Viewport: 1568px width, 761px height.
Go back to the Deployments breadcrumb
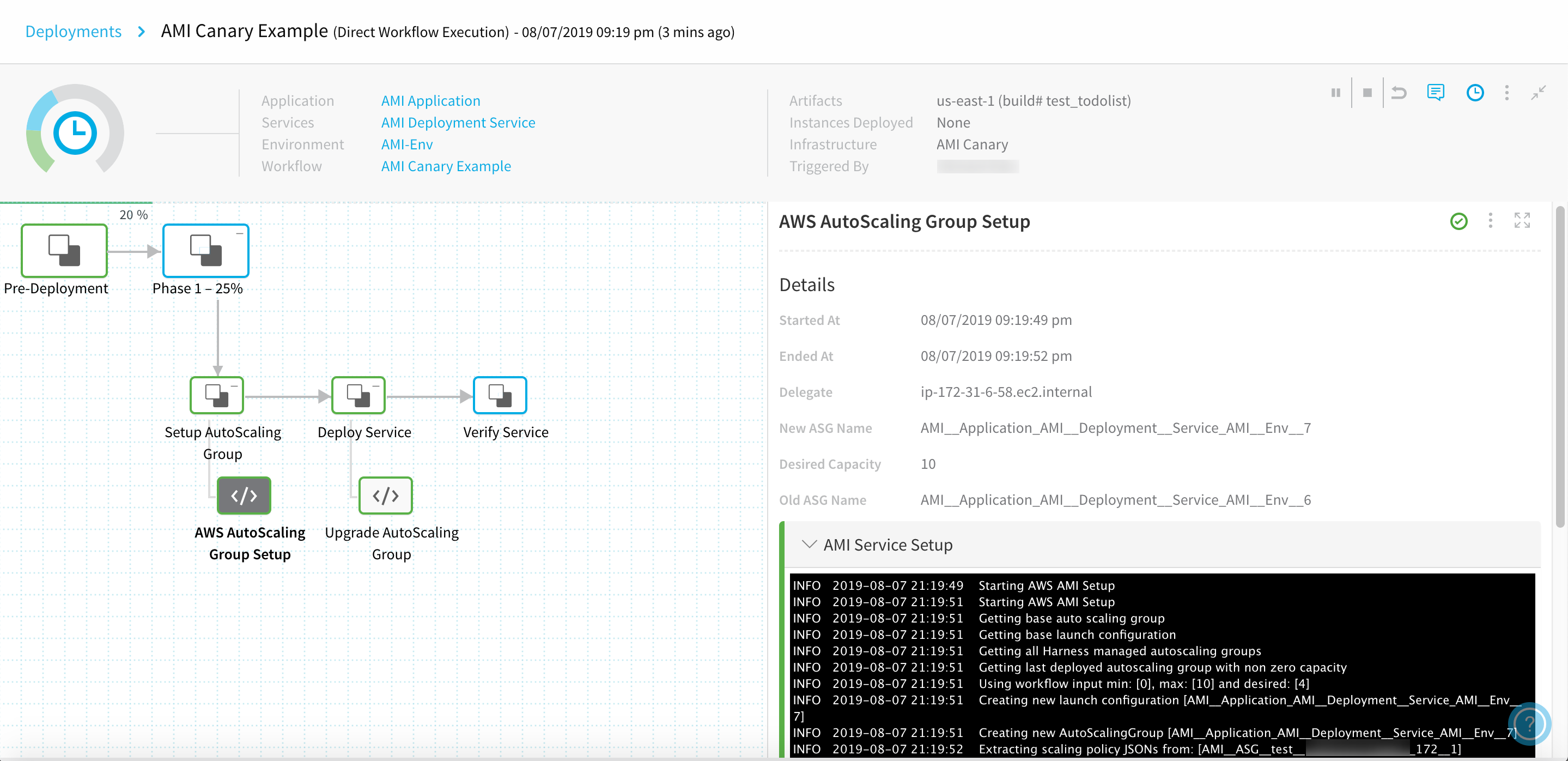point(73,31)
